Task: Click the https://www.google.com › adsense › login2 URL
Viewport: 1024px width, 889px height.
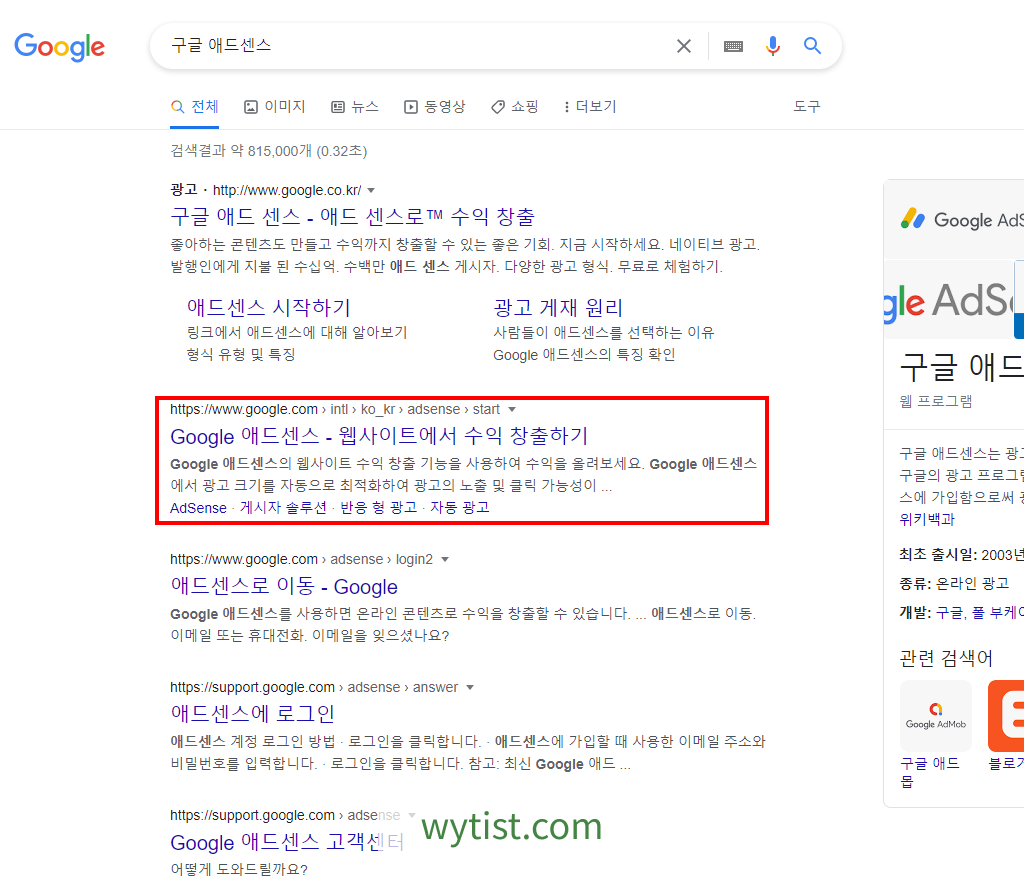Action: [301, 559]
